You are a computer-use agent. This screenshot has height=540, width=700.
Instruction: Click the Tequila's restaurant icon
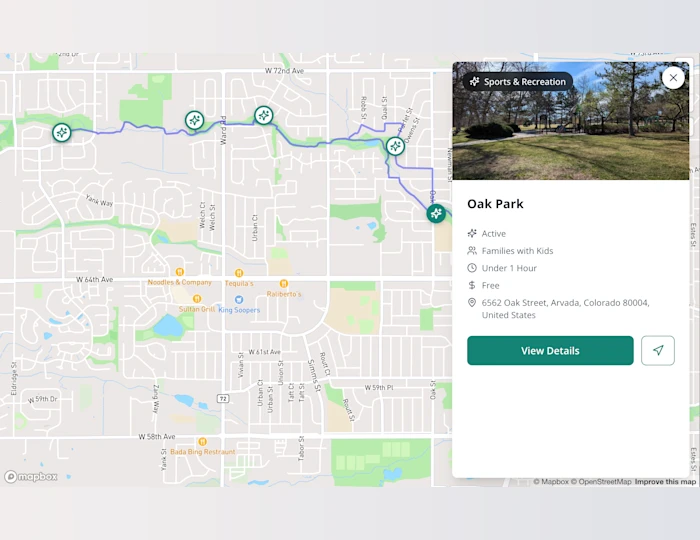[239, 273]
